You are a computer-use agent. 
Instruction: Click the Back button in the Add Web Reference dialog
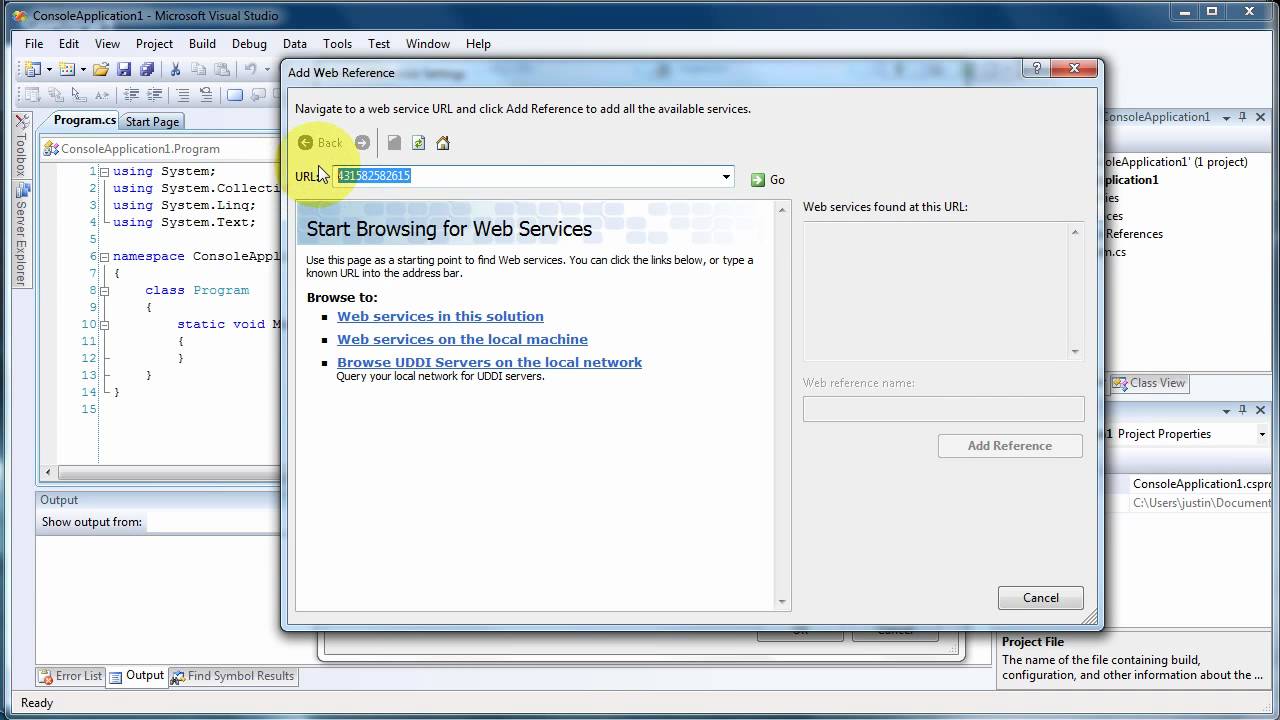point(320,143)
